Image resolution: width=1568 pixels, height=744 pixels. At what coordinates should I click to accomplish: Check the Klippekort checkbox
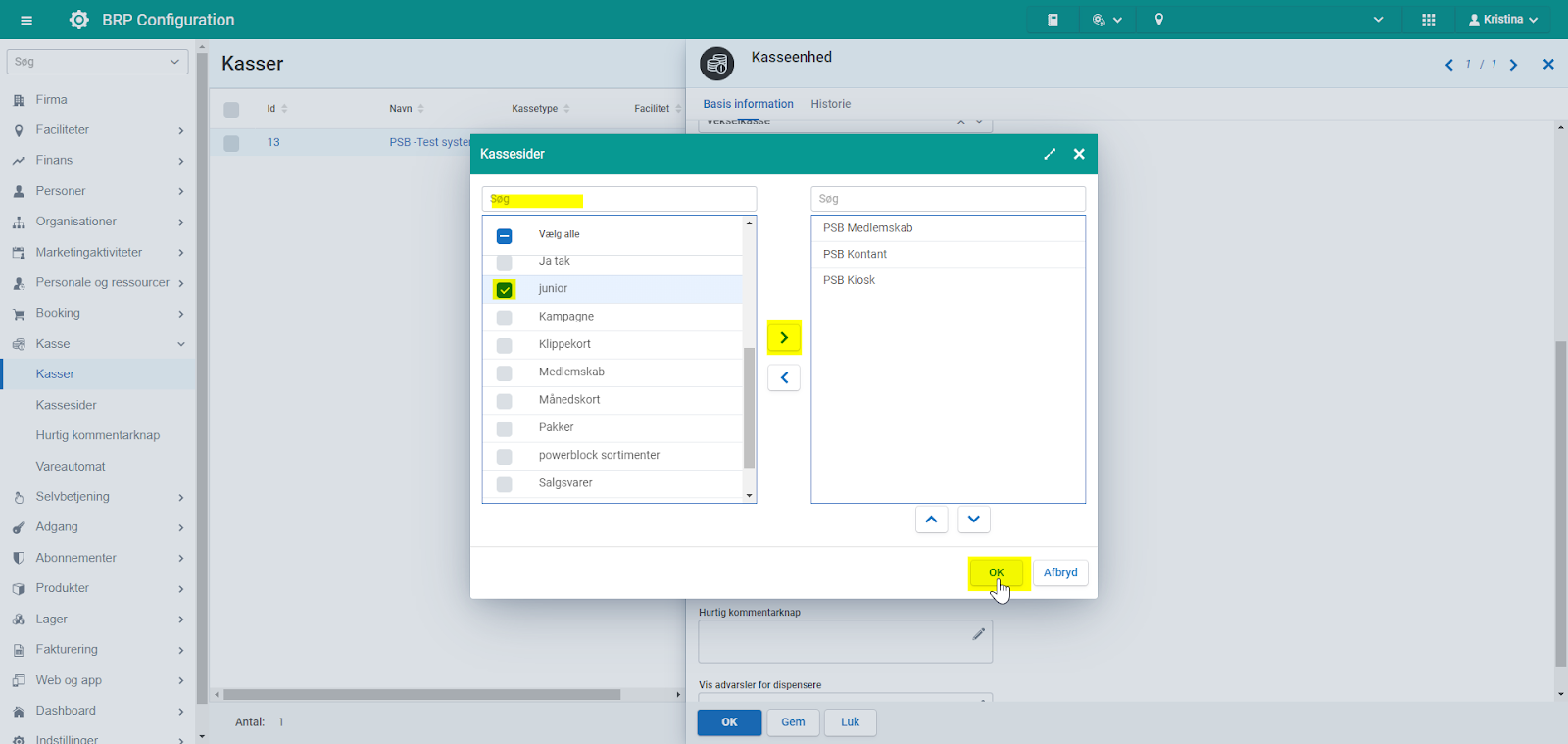(x=505, y=345)
